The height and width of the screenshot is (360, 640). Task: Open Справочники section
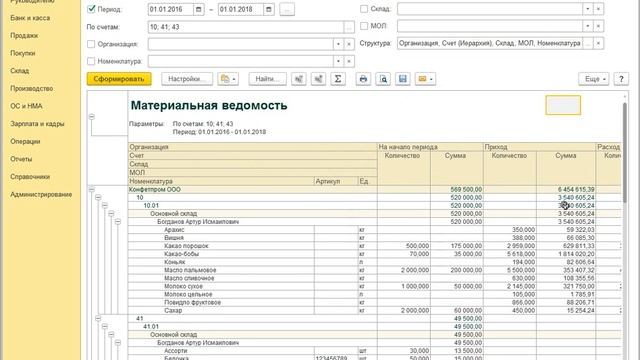30,177
